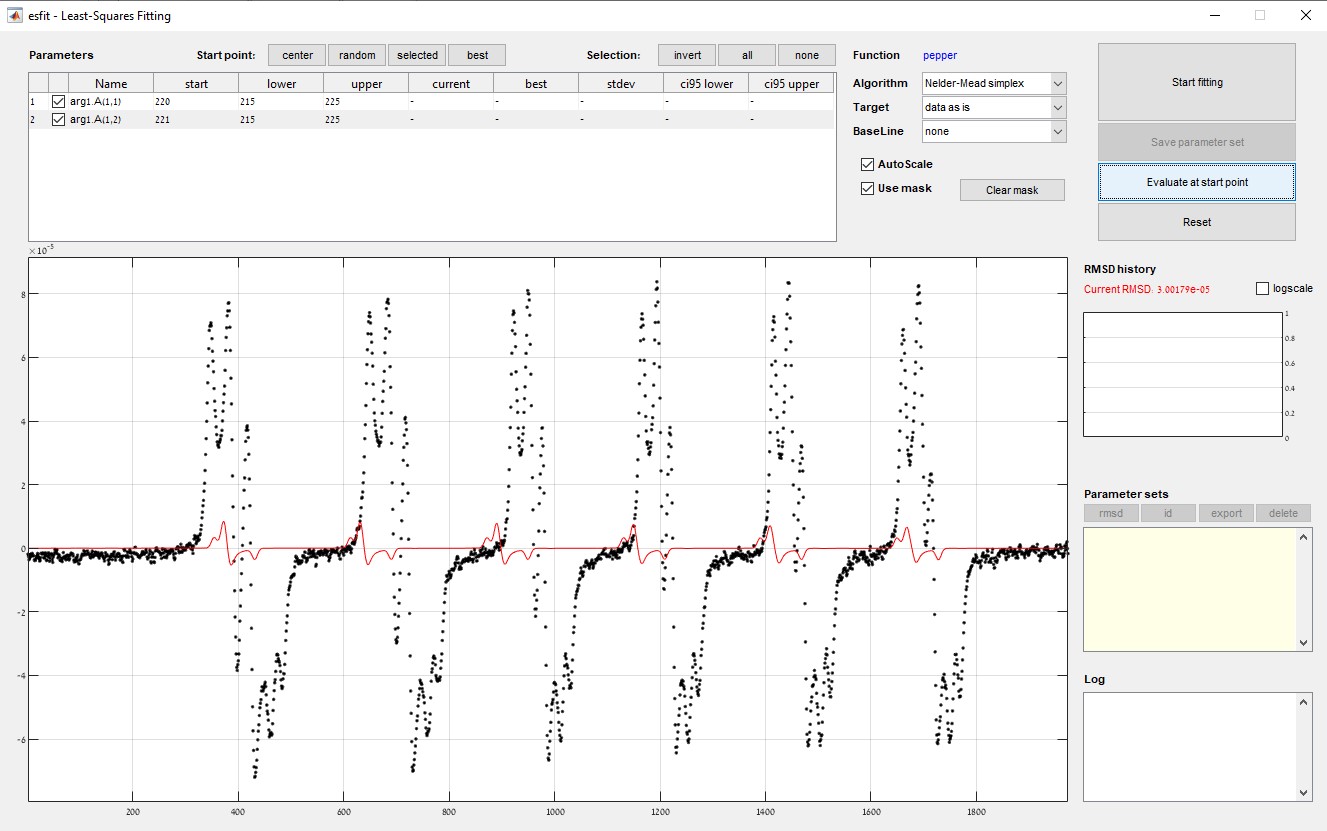Click the current column header

pos(451,83)
